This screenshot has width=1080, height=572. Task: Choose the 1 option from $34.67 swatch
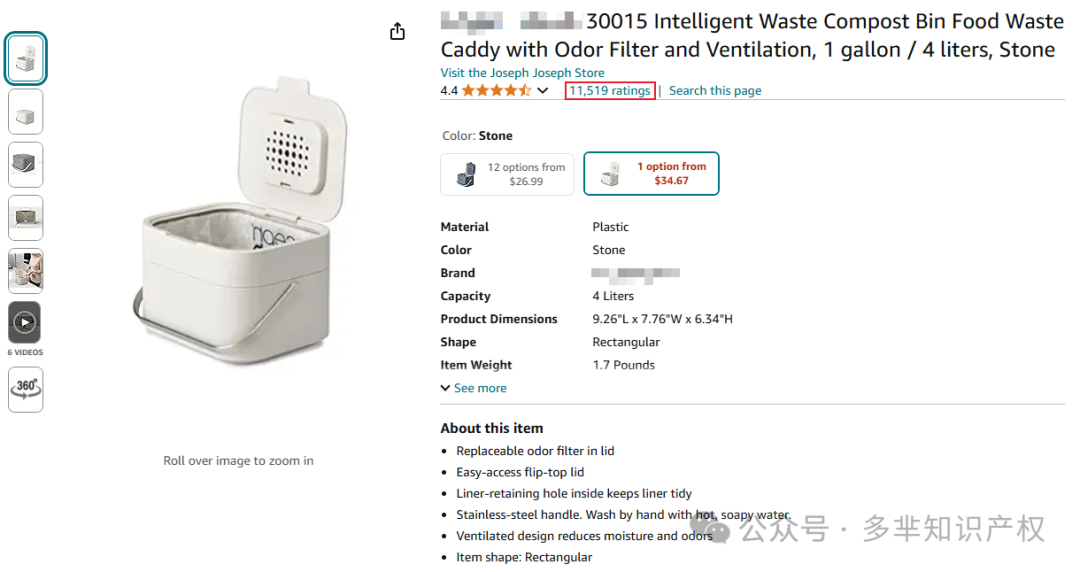651,174
